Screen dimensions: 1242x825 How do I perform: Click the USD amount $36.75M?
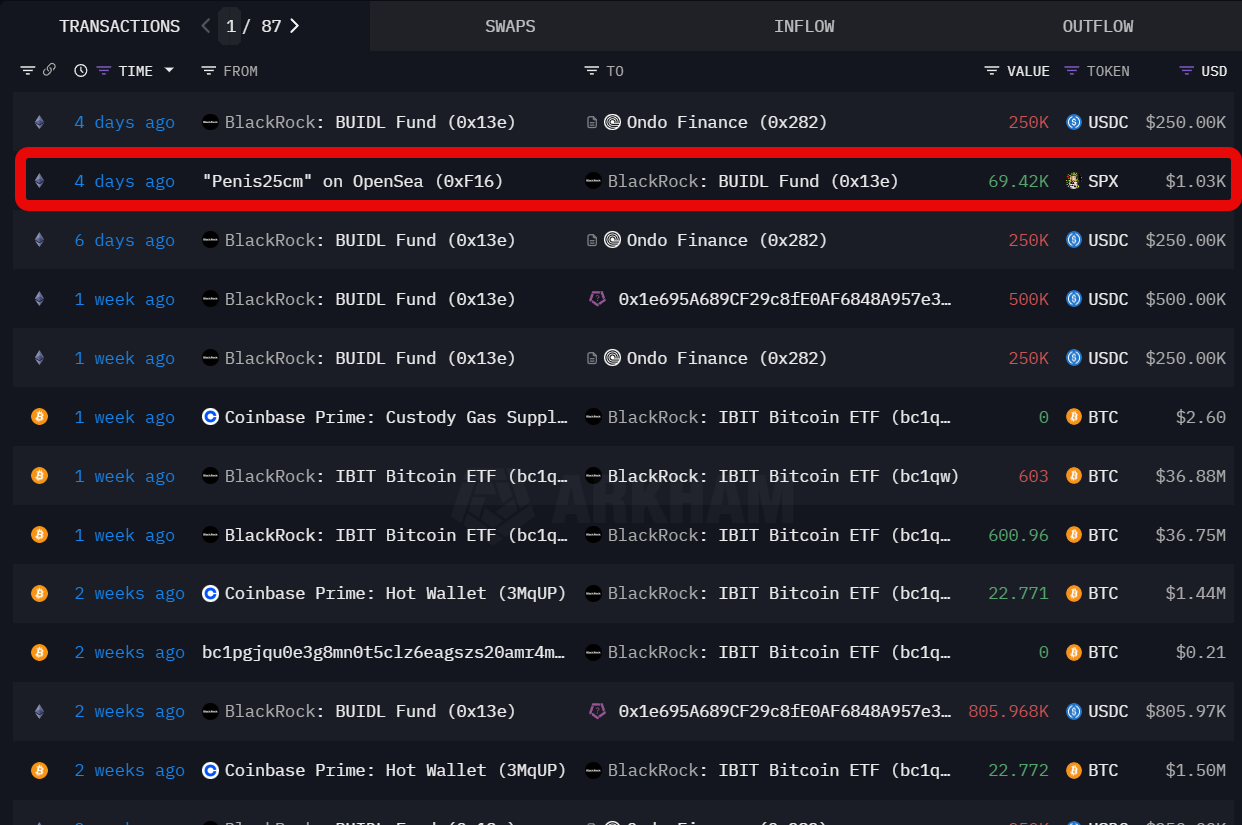coord(1190,535)
